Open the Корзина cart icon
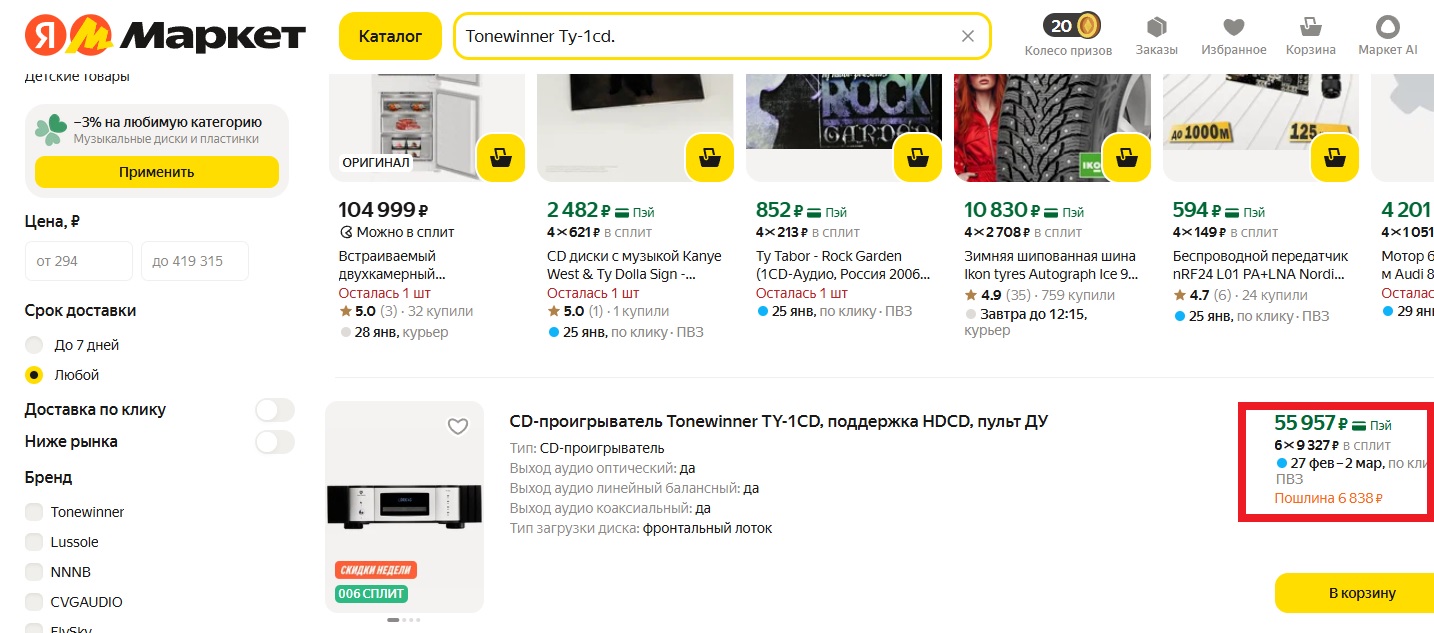 [x=1310, y=27]
